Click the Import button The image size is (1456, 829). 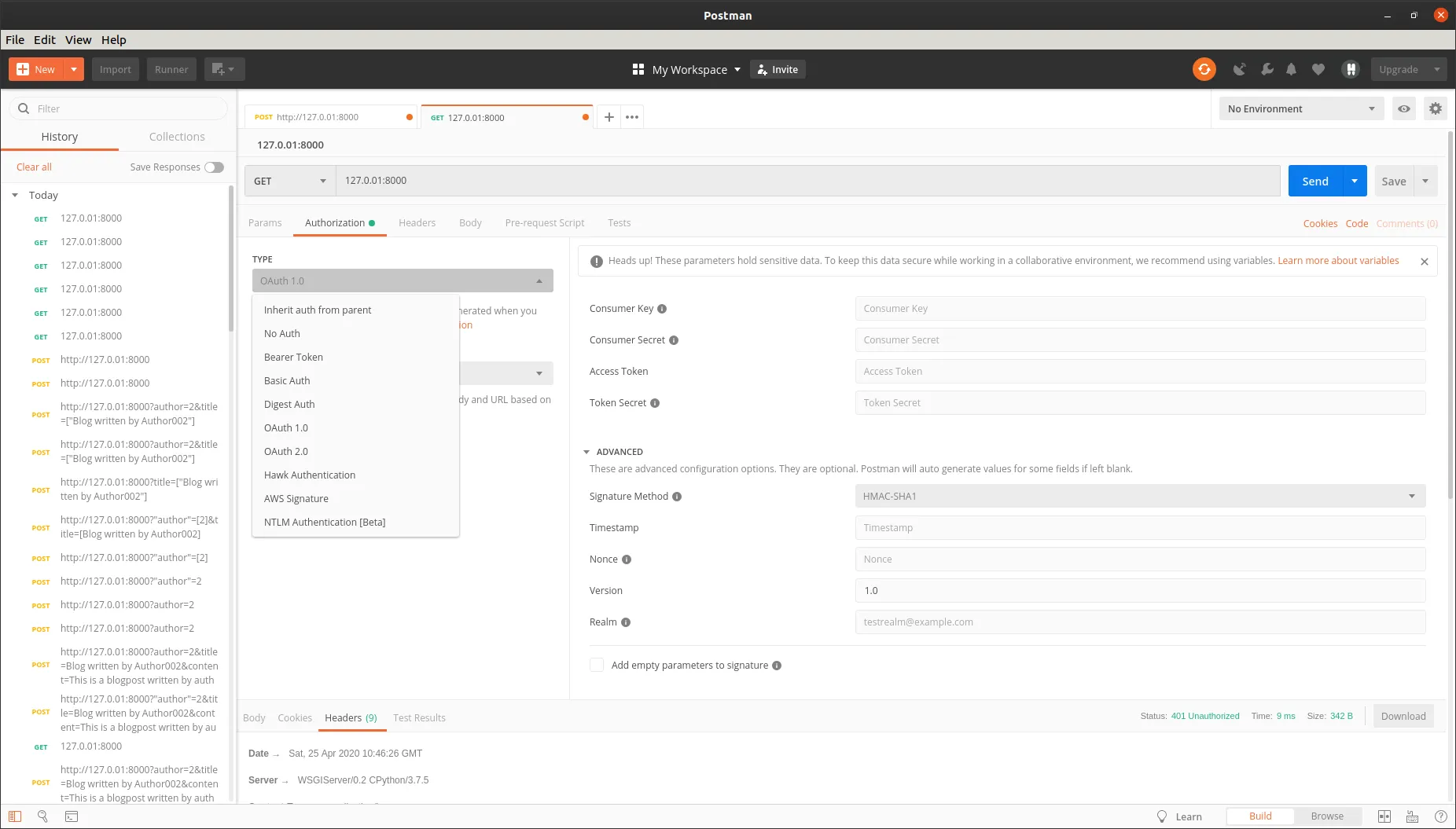coord(116,69)
